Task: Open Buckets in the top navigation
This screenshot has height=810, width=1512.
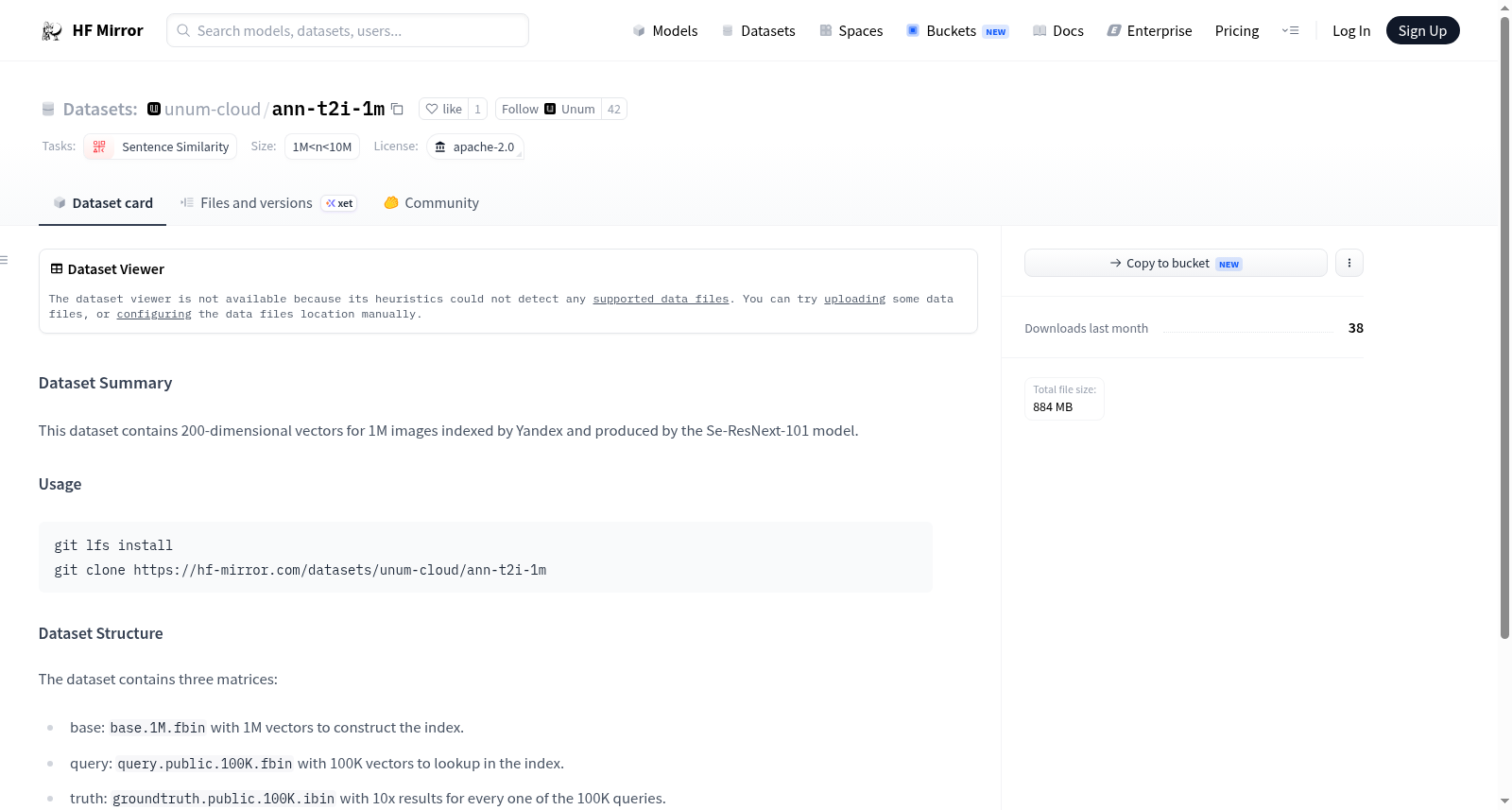Action: 957,31
